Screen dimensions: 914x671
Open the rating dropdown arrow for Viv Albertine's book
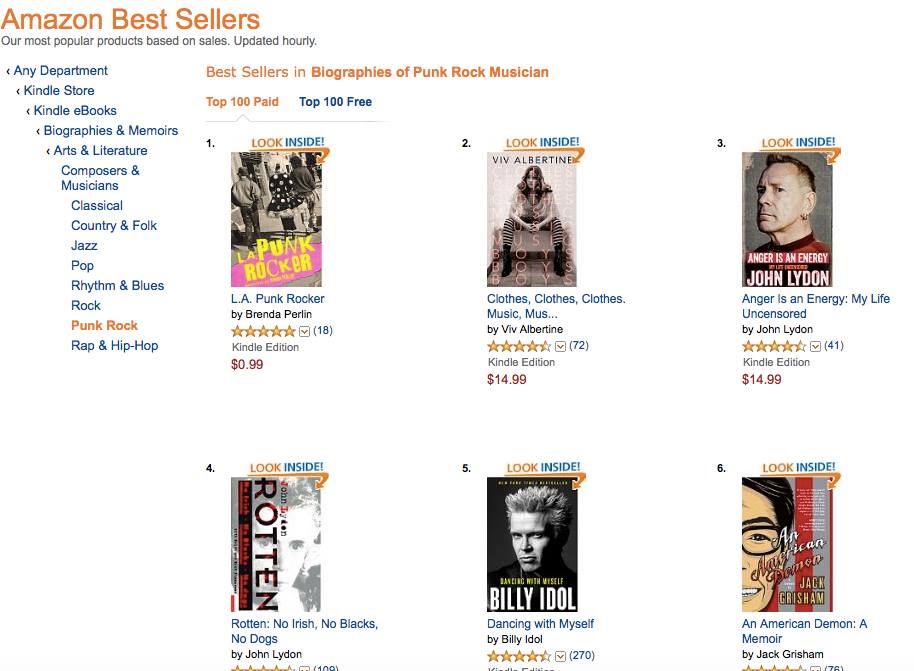560,346
